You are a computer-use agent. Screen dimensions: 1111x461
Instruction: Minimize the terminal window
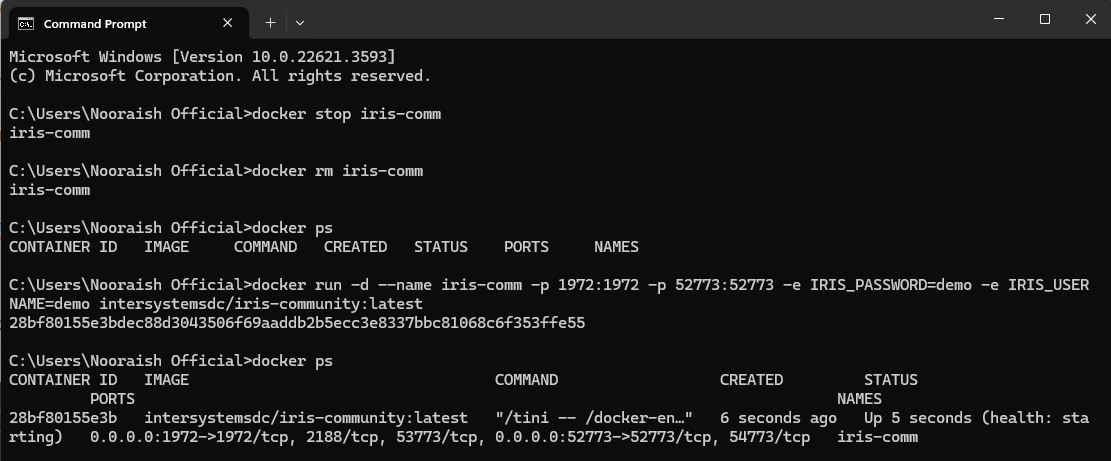coord(997,20)
